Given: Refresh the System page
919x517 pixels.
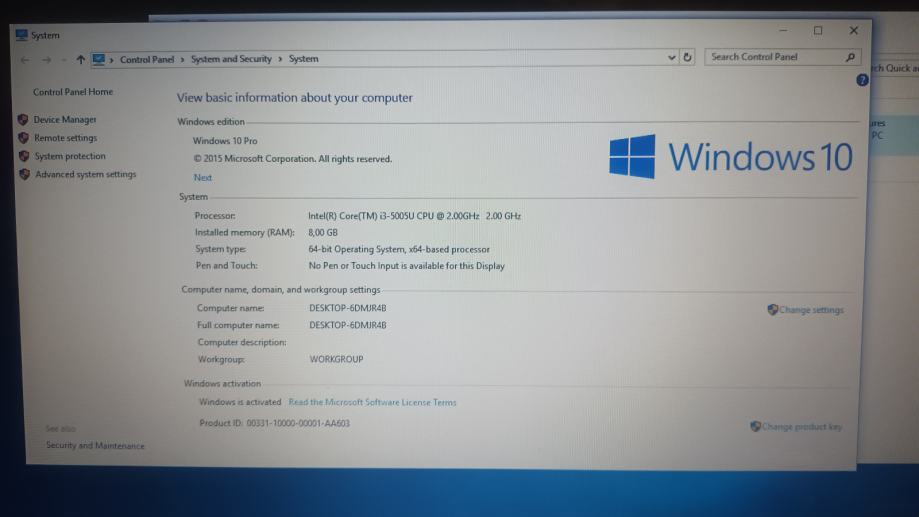Looking at the screenshot, I should [687, 57].
